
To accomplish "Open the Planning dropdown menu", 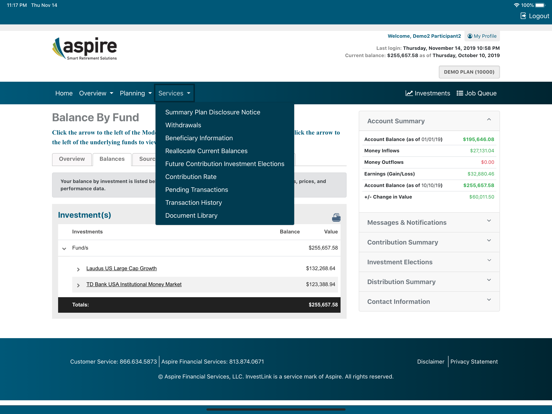I will coord(136,93).
